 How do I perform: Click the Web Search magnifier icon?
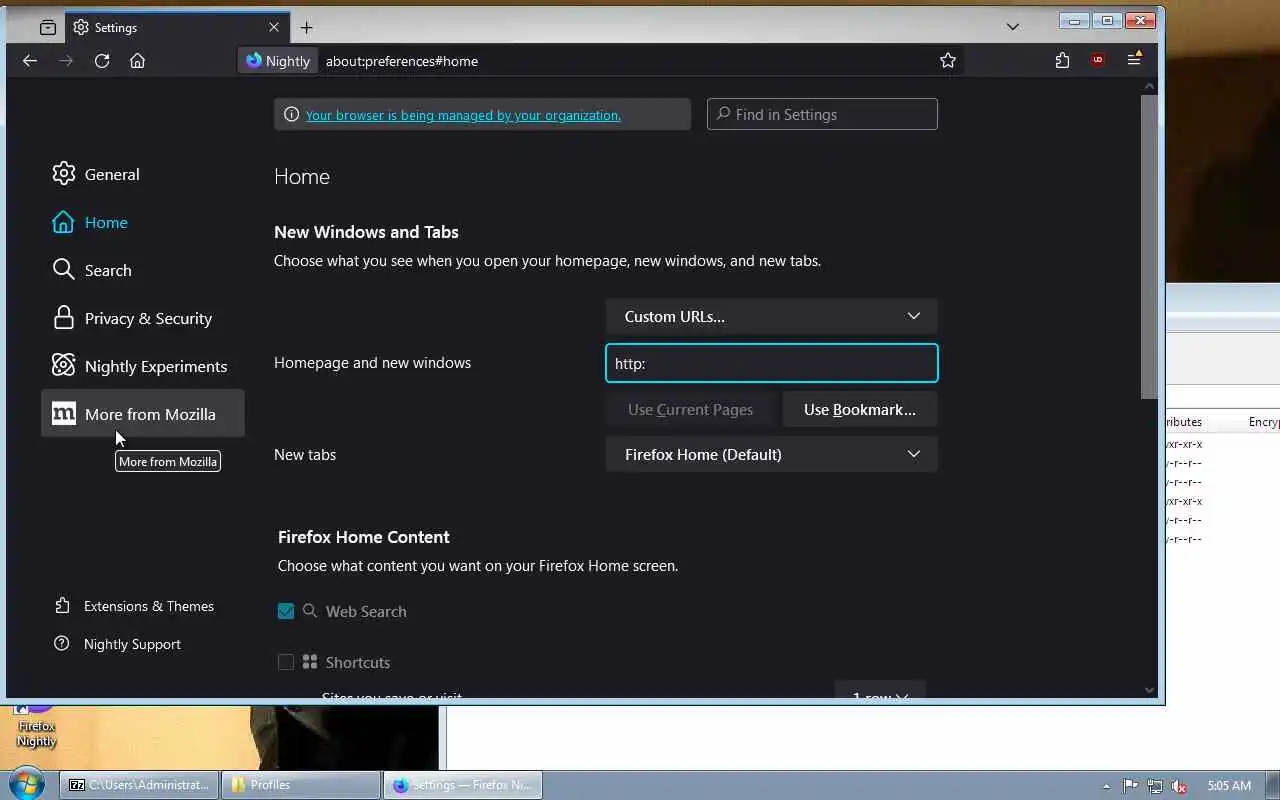click(x=310, y=611)
